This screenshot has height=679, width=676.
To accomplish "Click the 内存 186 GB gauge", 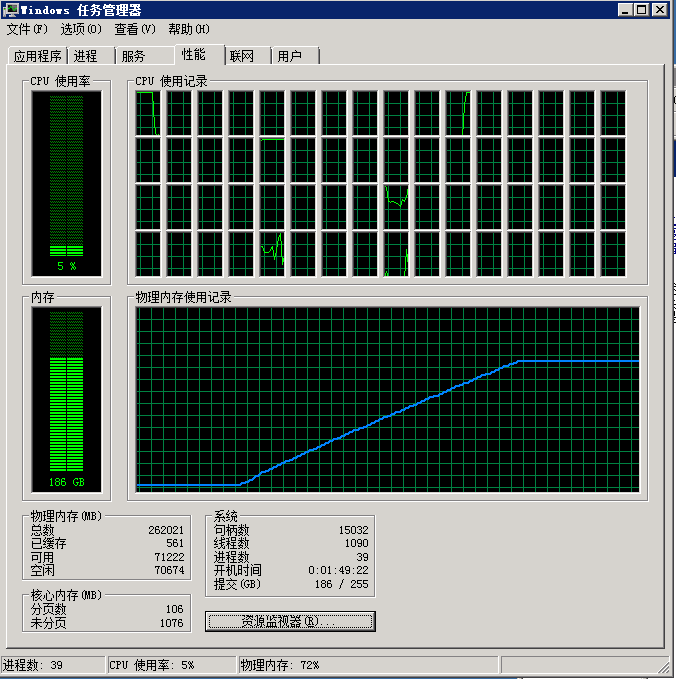I will tap(66, 399).
